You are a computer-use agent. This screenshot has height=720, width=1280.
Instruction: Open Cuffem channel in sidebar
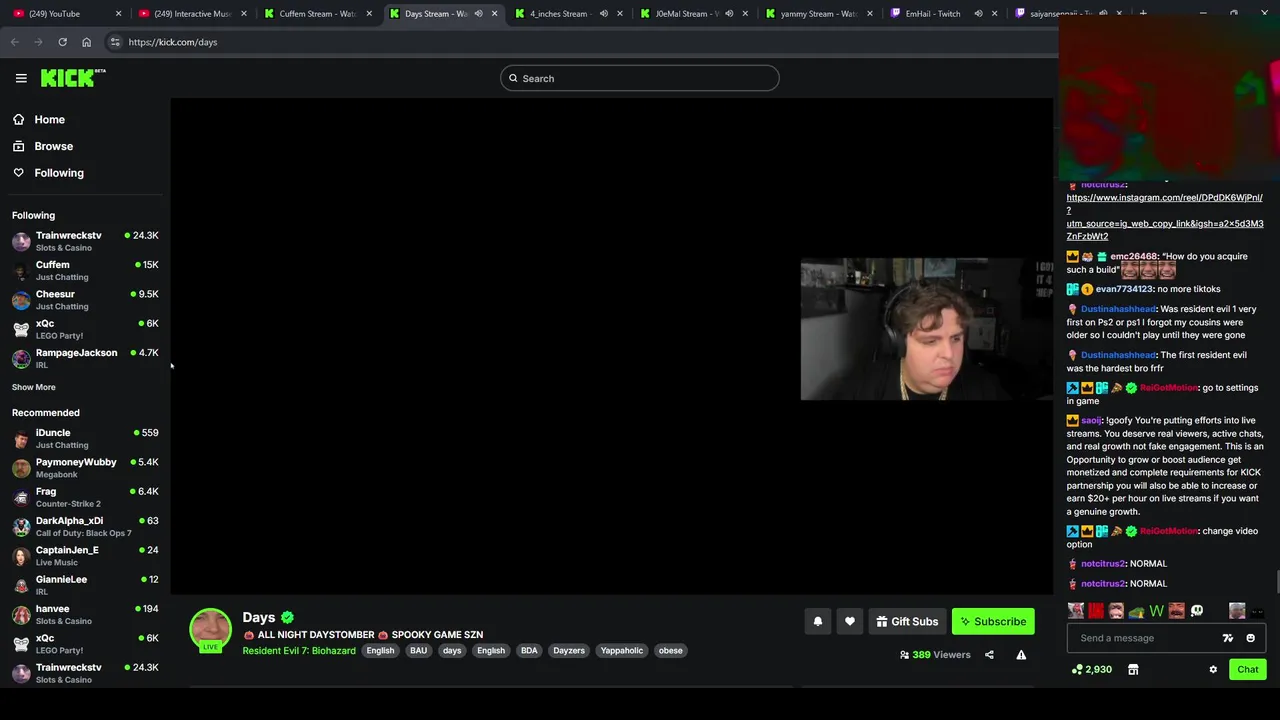(85, 270)
